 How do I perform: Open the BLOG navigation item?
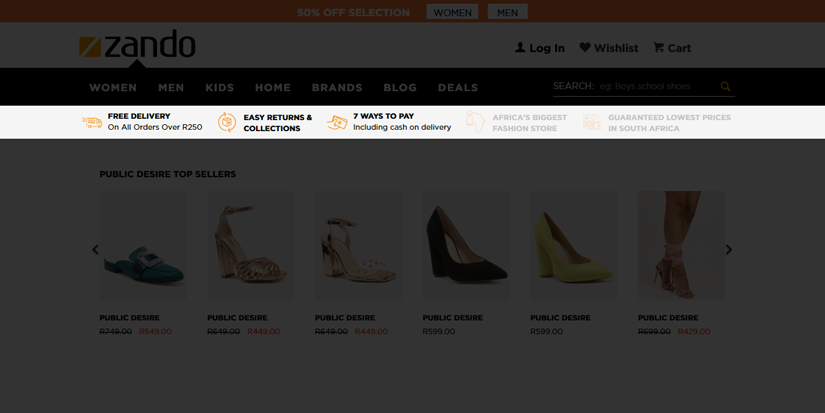point(400,87)
